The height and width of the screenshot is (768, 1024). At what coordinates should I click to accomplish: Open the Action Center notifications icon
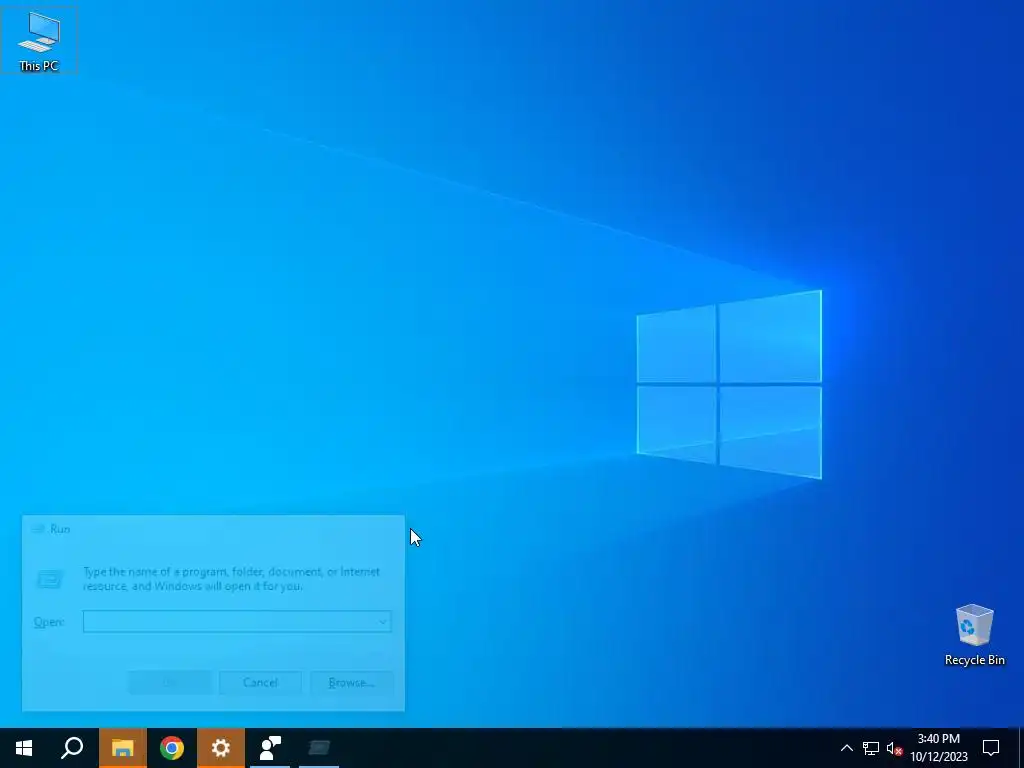991,748
